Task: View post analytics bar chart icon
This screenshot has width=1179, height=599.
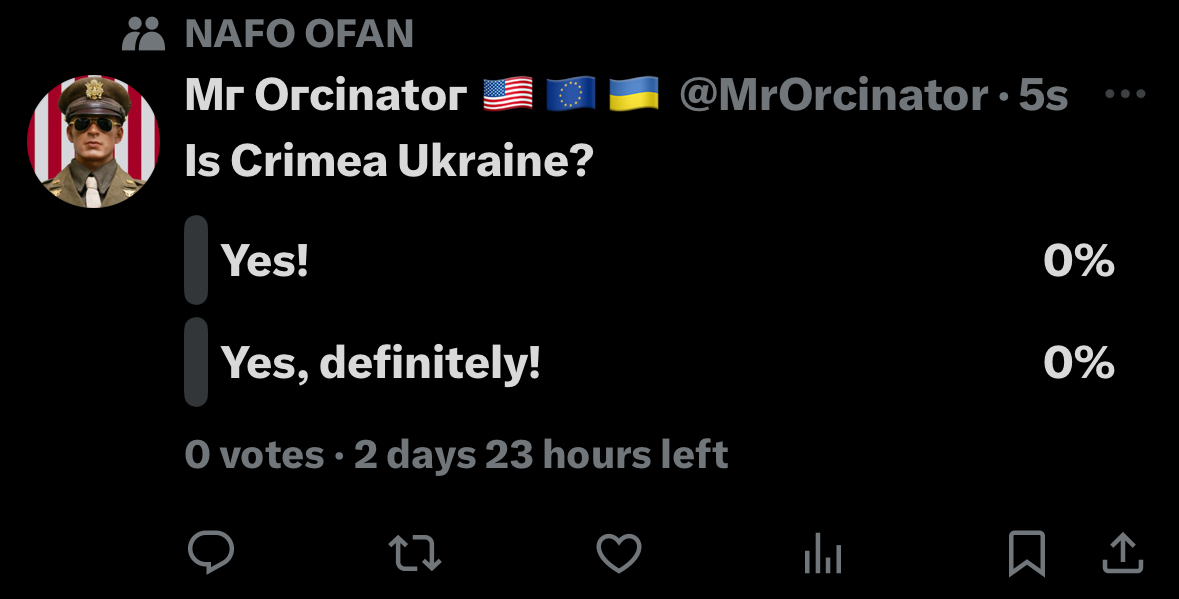Action: [823, 553]
